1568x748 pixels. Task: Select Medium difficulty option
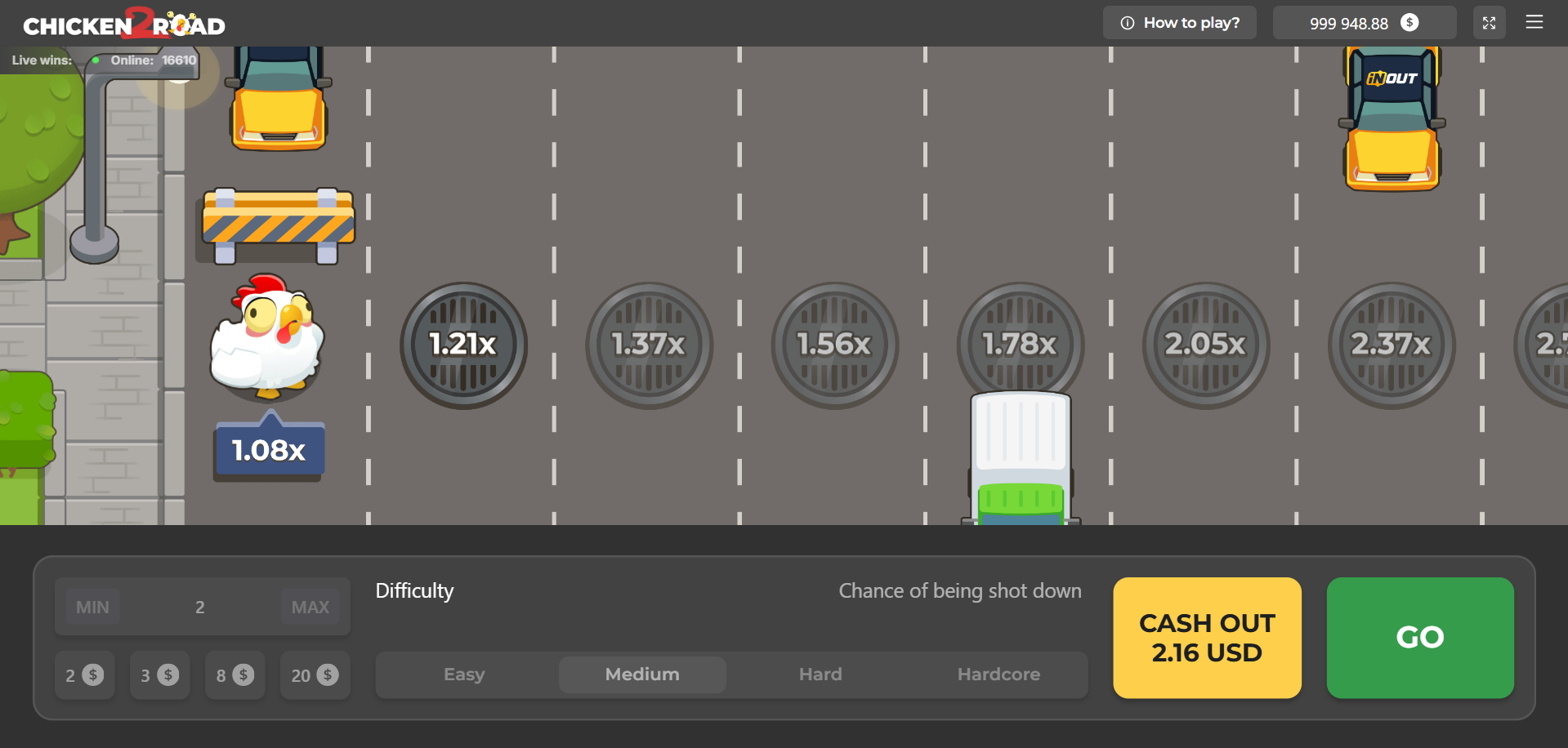click(642, 675)
